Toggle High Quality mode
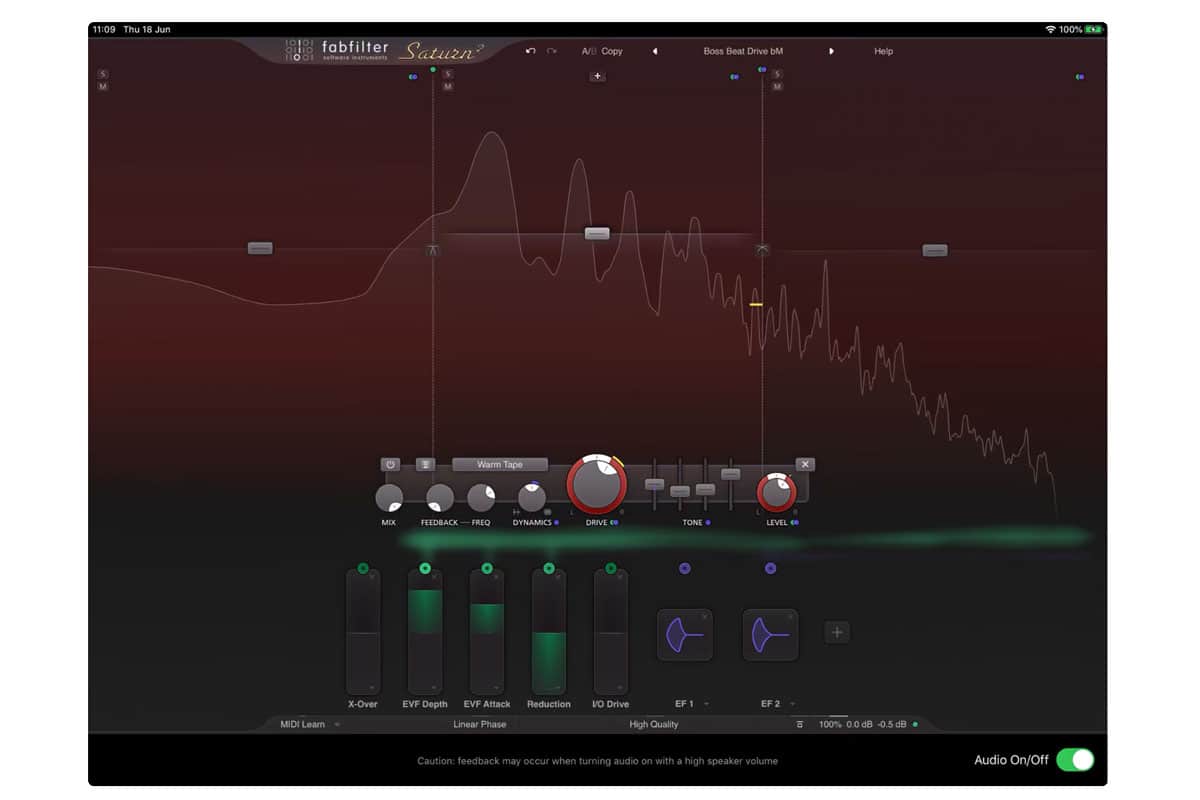 654,724
